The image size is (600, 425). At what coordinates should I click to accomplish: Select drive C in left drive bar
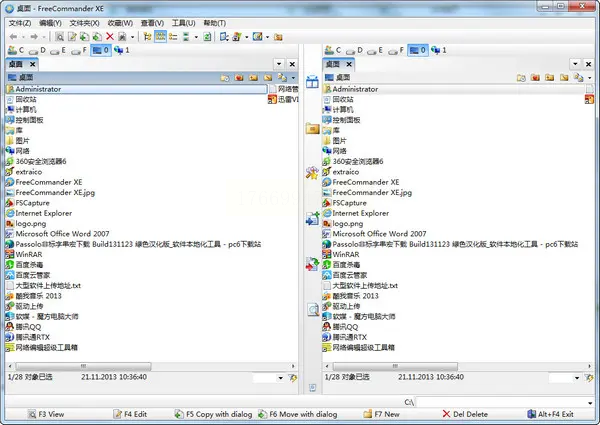pos(16,50)
